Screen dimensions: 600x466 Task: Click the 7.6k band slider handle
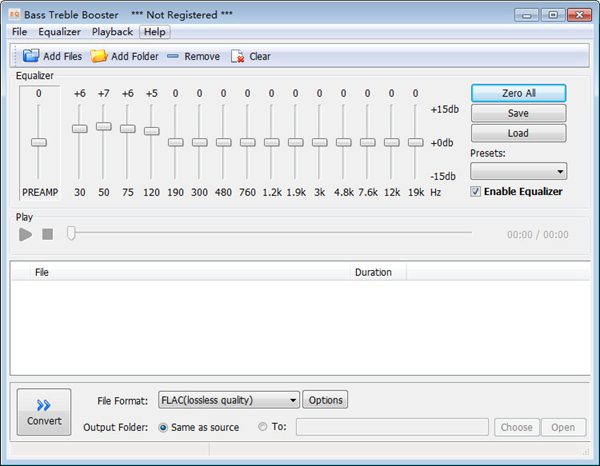(368, 142)
